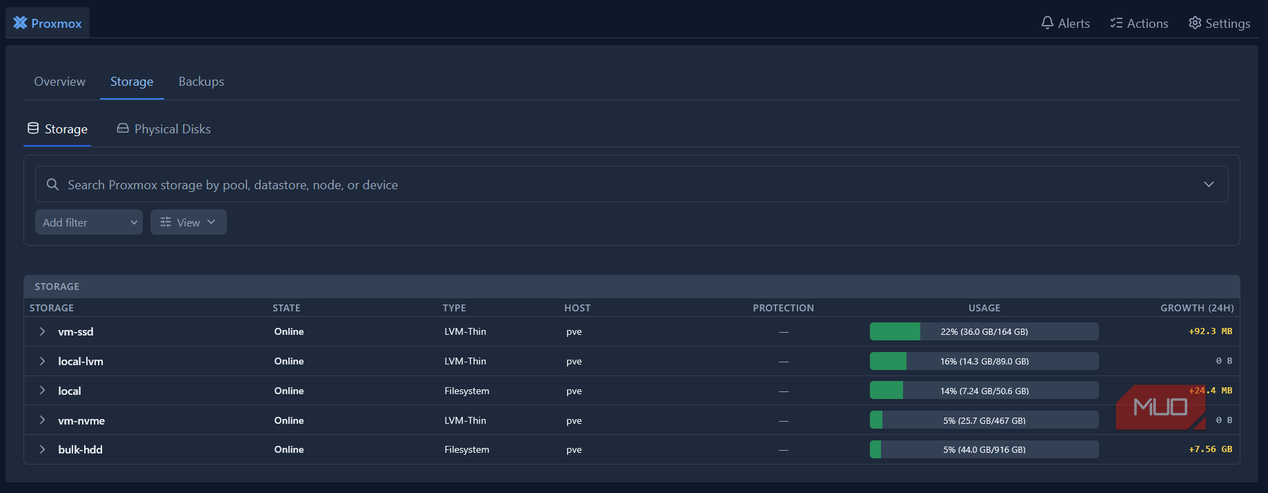Expand the local storage row

tap(42, 390)
